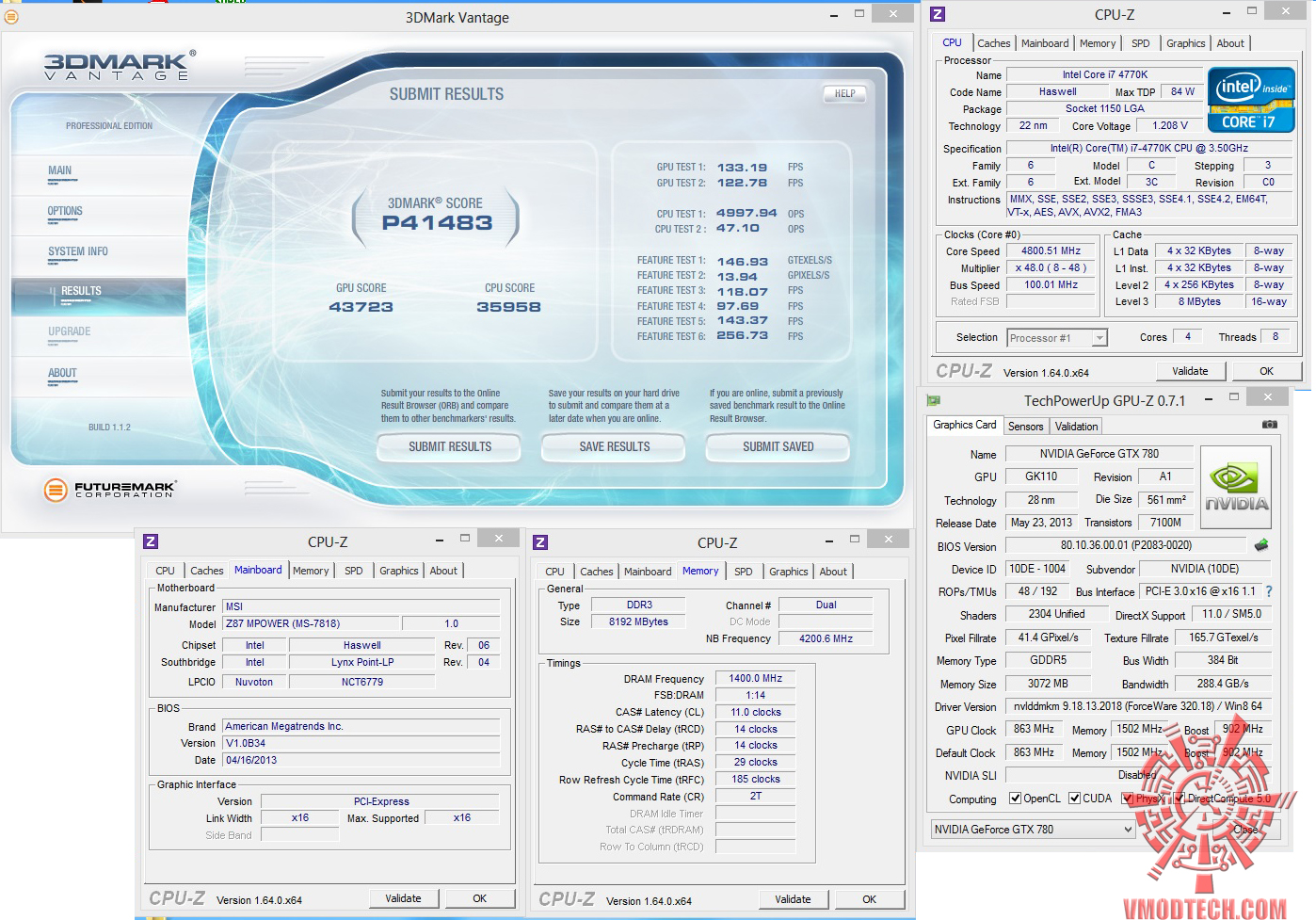The image size is (1316, 920).
Task: Click the CPU-Z Memory window purple Z icon
Action: pyautogui.click(x=540, y=542)
